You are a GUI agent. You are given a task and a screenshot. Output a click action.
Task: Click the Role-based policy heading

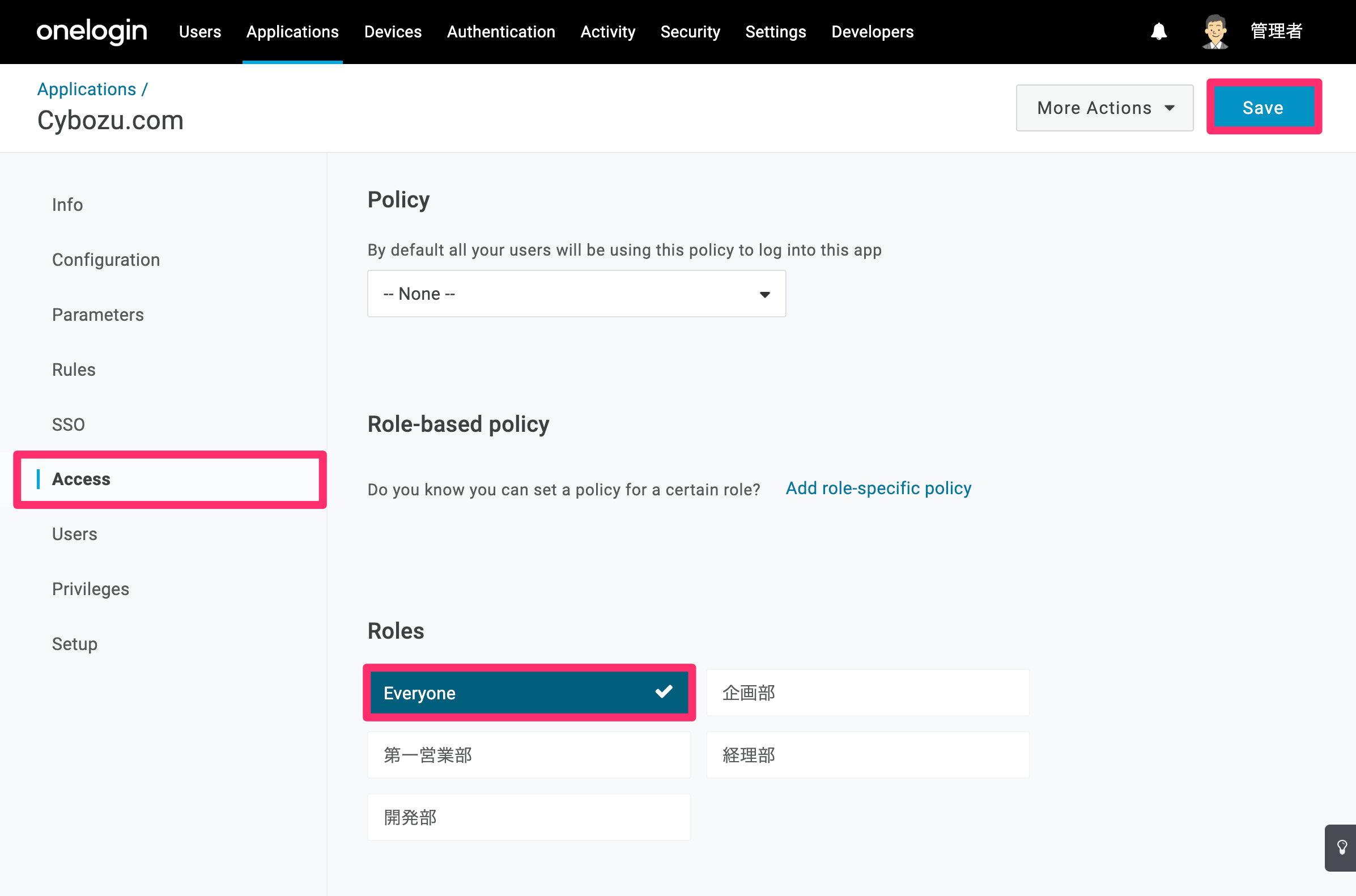coord(458,424)
